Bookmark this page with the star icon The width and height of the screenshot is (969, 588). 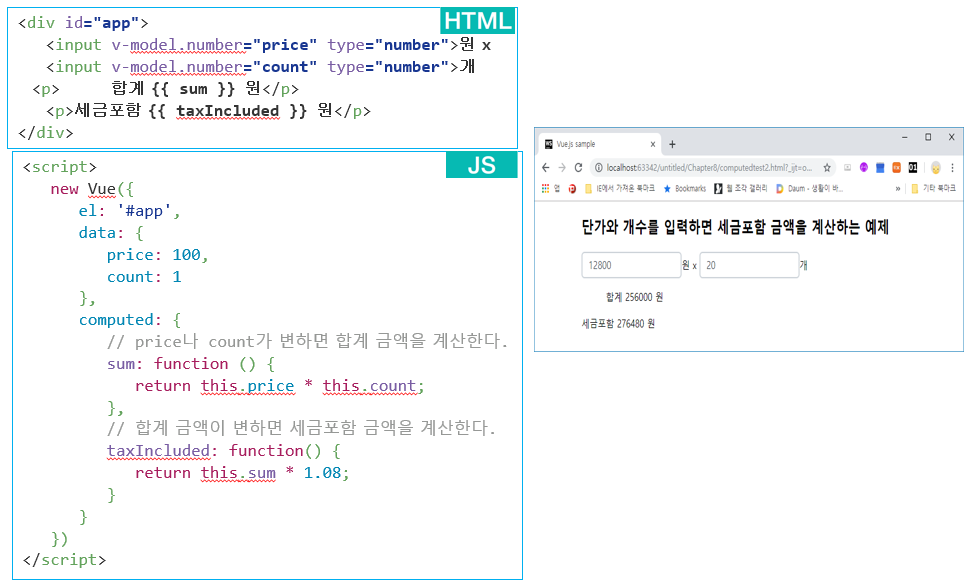(x=826, y=168)
